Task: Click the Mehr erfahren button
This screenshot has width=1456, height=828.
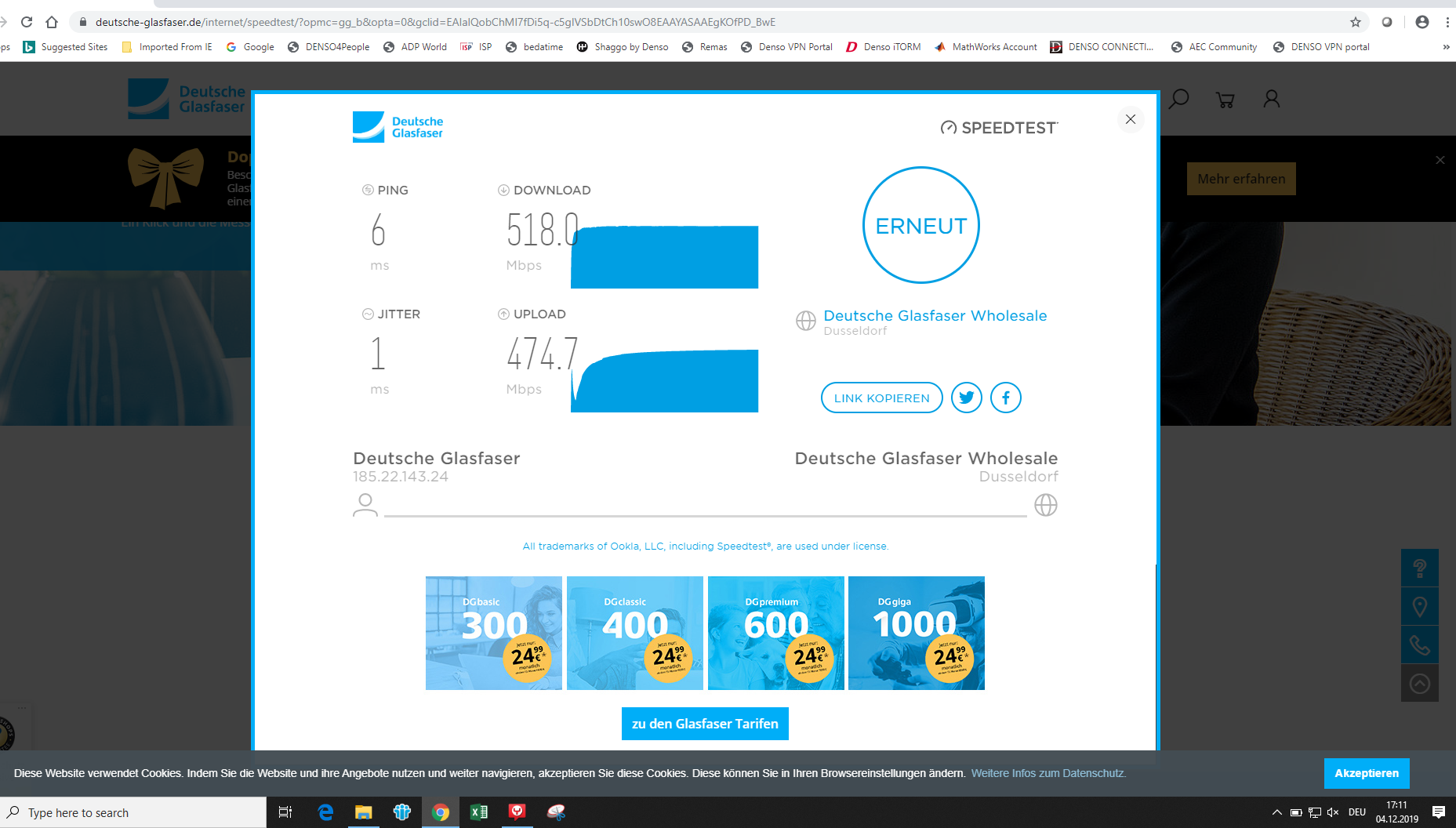Action: [x=1241, y=179]
